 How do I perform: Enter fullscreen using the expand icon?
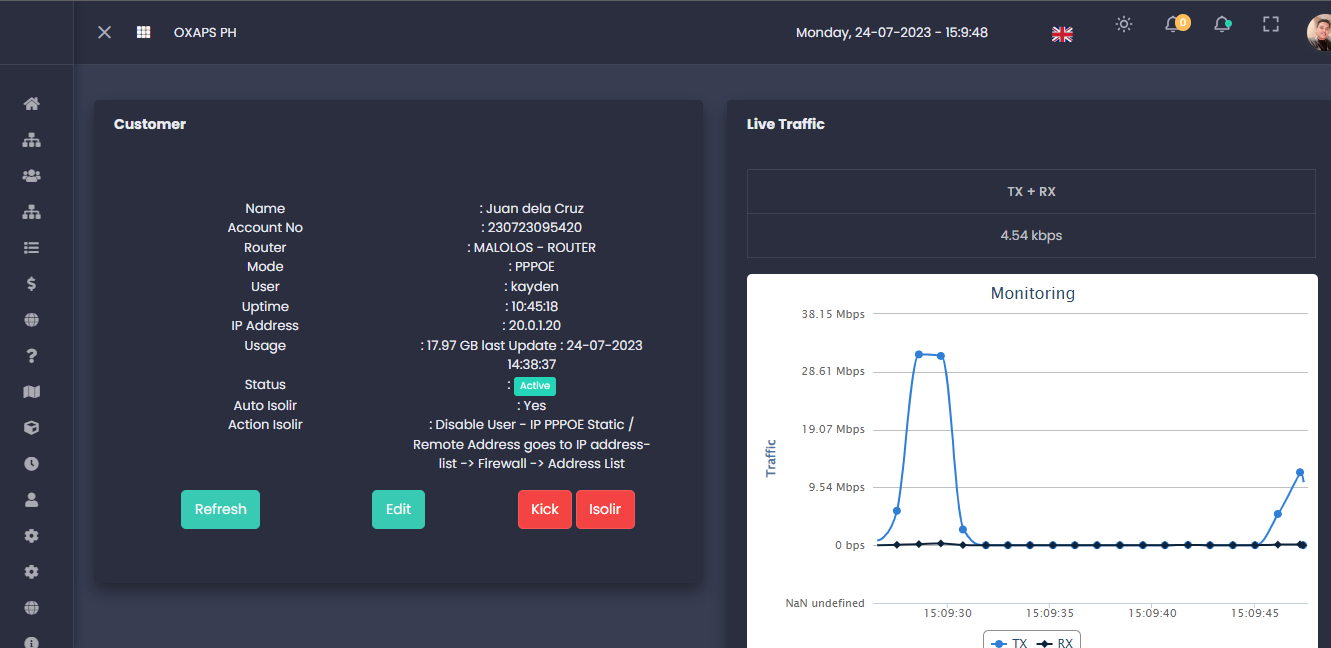(x=1271, y=24)
